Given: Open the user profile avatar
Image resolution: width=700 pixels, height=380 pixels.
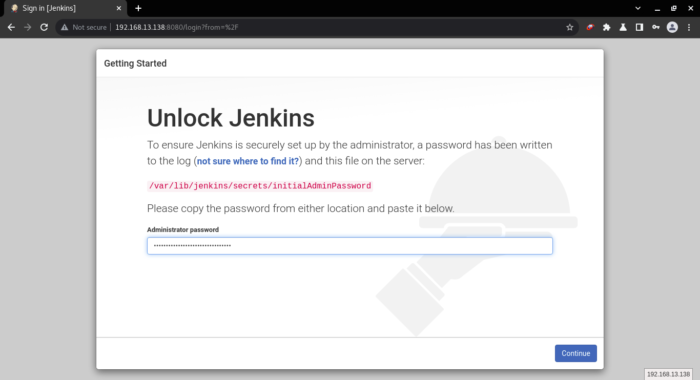Looking at the screenshot, I should coord(672,27).
